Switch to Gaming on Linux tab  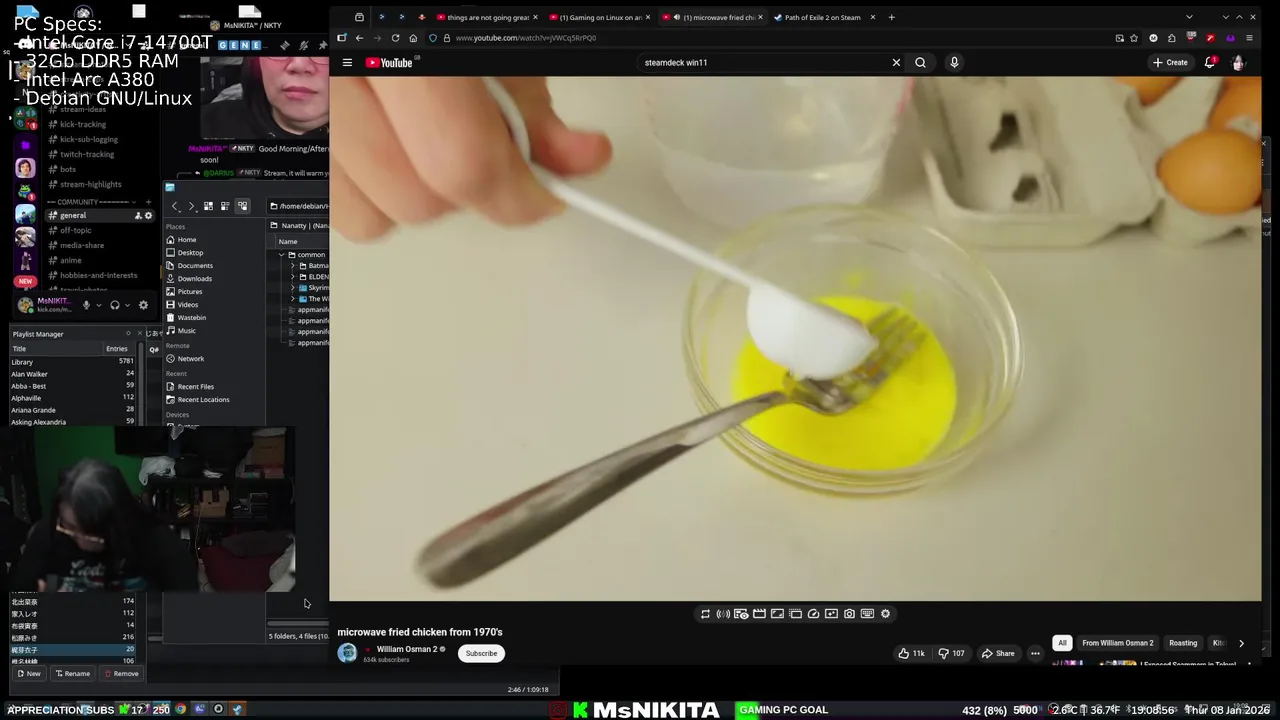click(600, 17)
